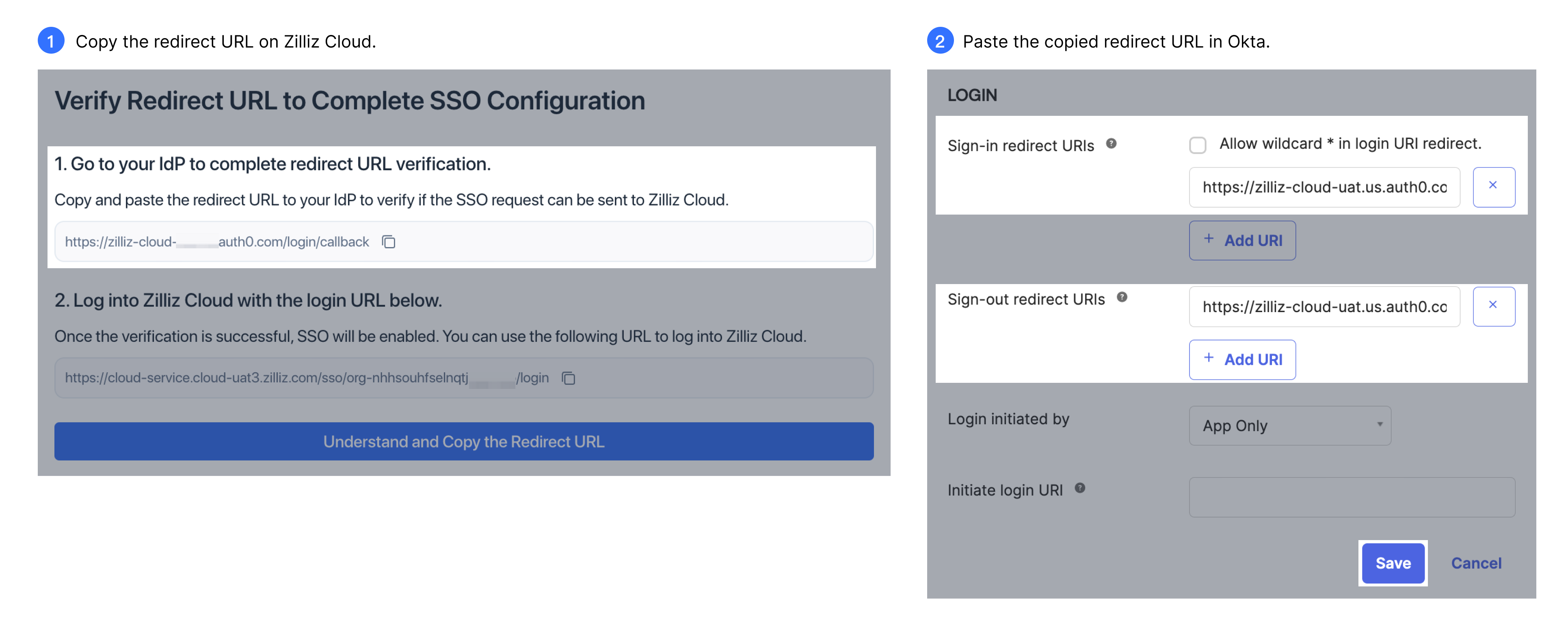Add URI under Sign-out redirect URIs
This screenshot has height=623, width=1568.
point(1242,360)
